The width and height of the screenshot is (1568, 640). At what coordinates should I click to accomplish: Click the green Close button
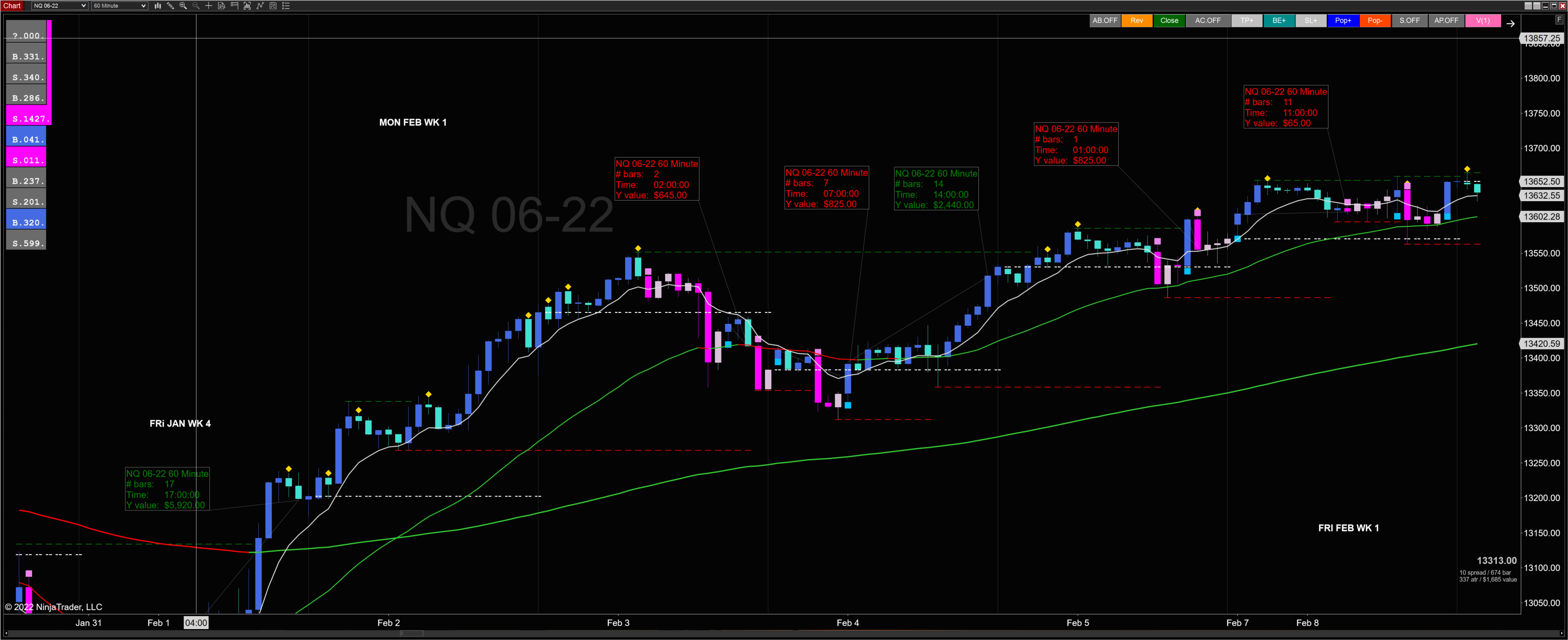click(1169, 21)
